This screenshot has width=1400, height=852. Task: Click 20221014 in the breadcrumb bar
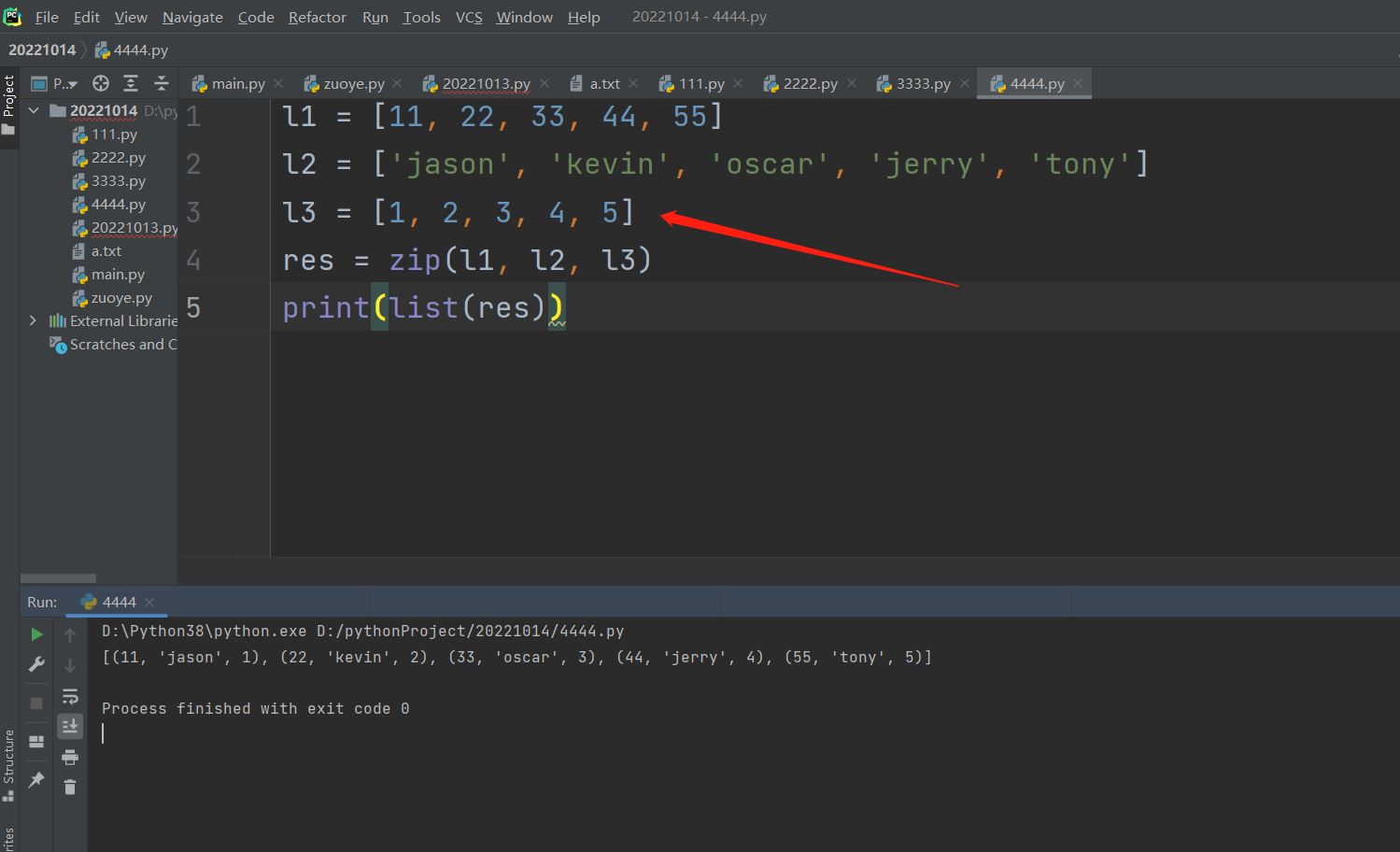[42, 50]
